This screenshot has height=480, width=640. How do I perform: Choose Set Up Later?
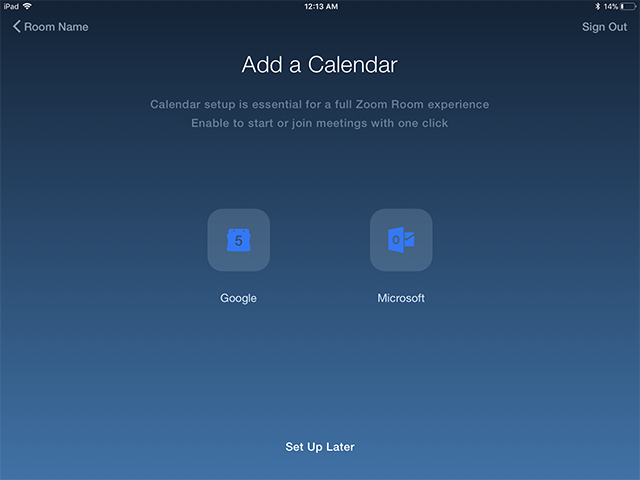(320, 447)
